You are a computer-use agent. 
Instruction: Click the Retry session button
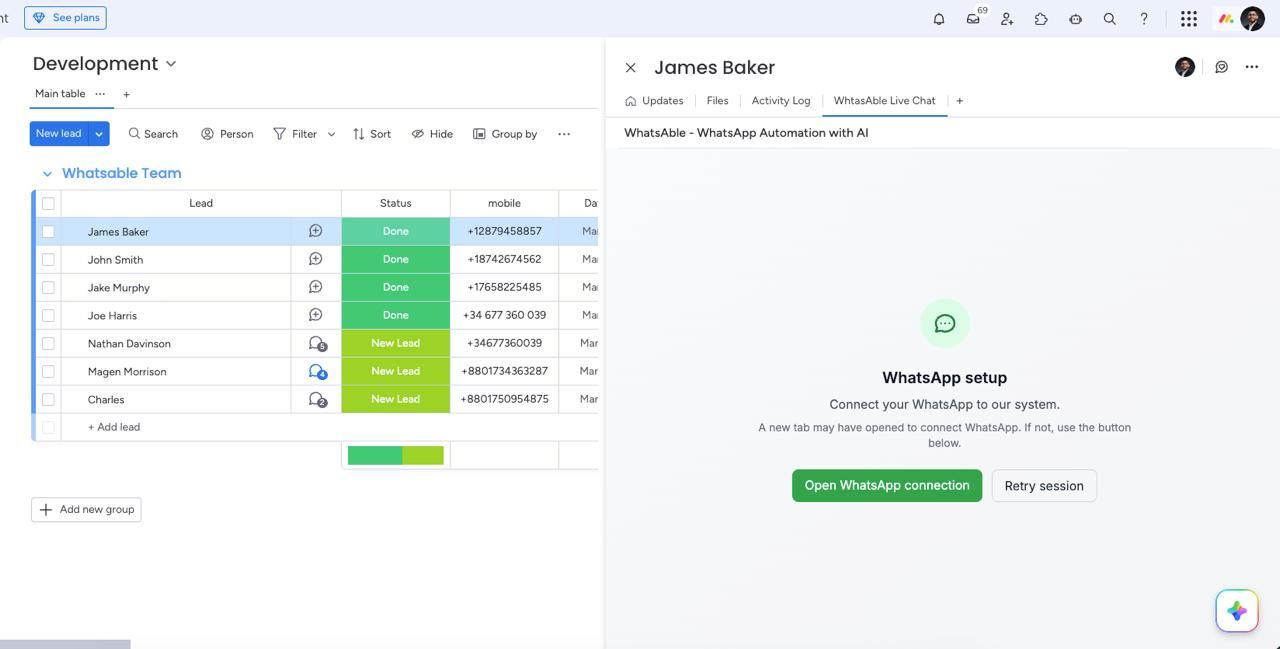(1044, 486)
